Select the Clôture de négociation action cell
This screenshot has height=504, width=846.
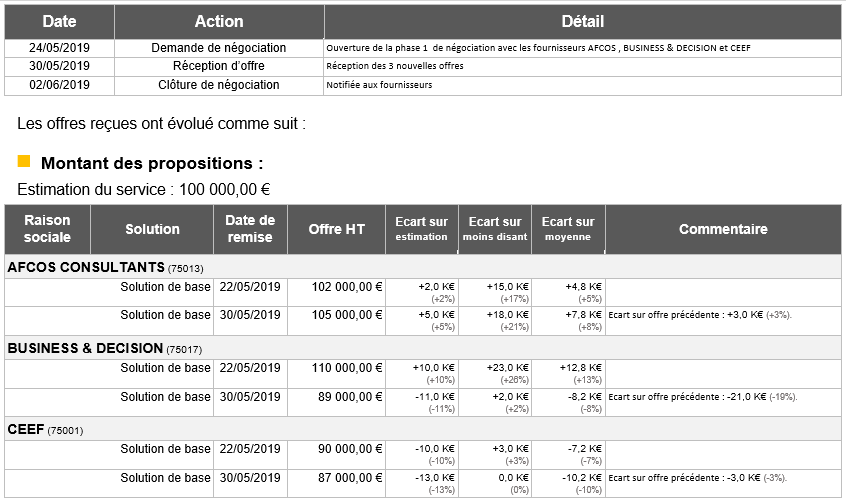[x=219, y=85]
